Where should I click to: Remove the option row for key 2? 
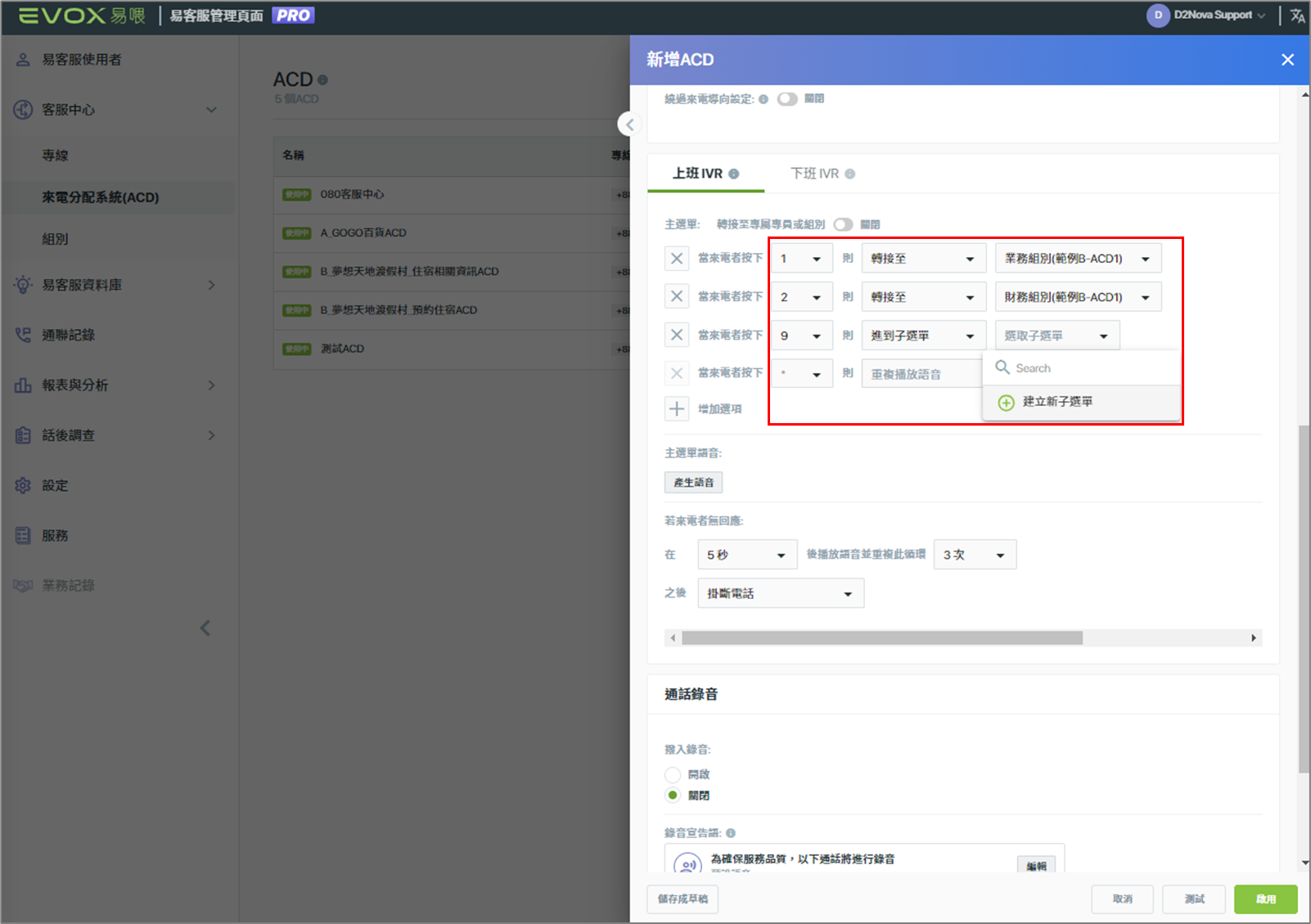(677, 296)
